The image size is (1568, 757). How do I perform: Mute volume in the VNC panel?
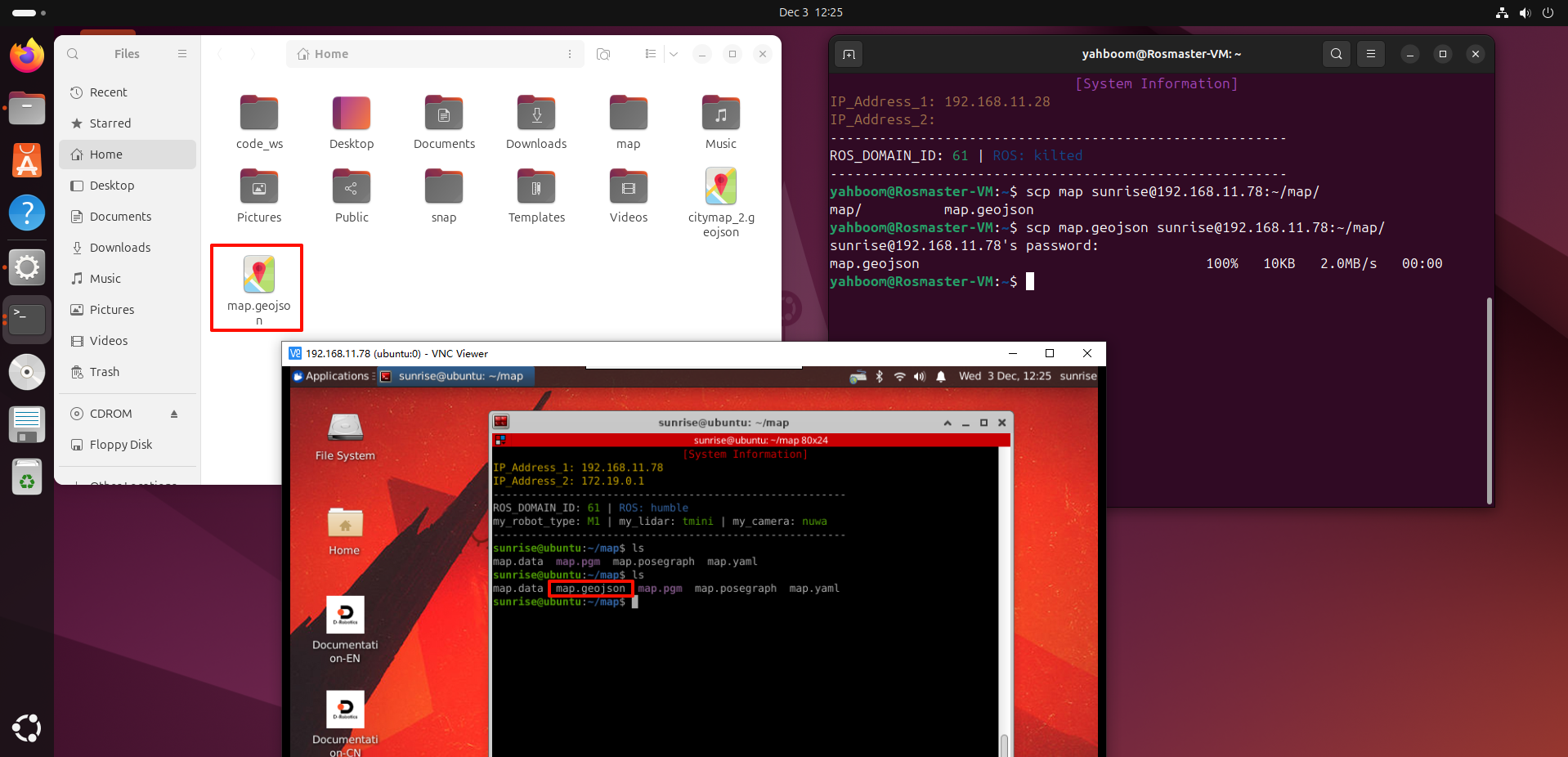pos(920,376)
